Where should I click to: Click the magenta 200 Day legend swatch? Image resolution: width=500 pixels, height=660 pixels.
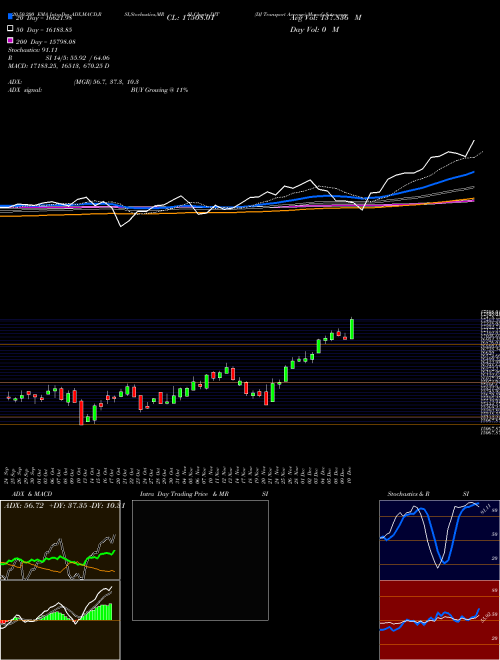pyautogui.click(x=10, y=40)
